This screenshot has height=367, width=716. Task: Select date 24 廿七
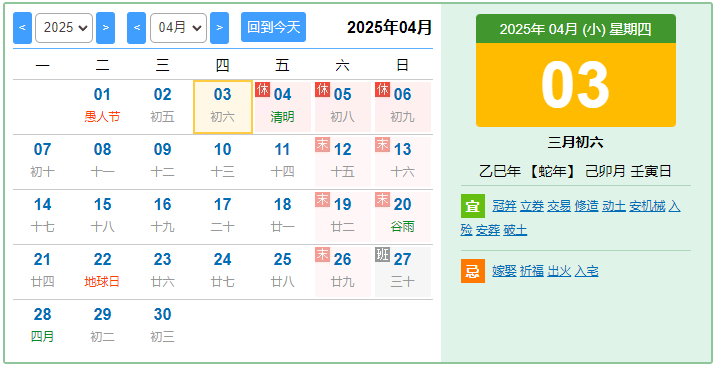(223, 272)
